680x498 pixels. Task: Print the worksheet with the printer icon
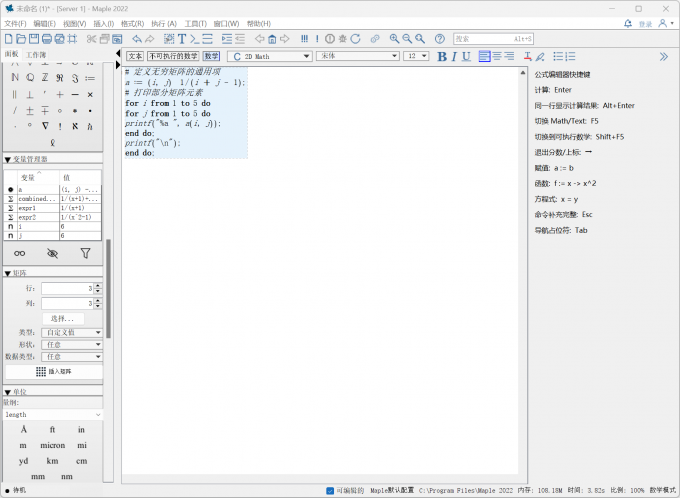coord(47,39)
